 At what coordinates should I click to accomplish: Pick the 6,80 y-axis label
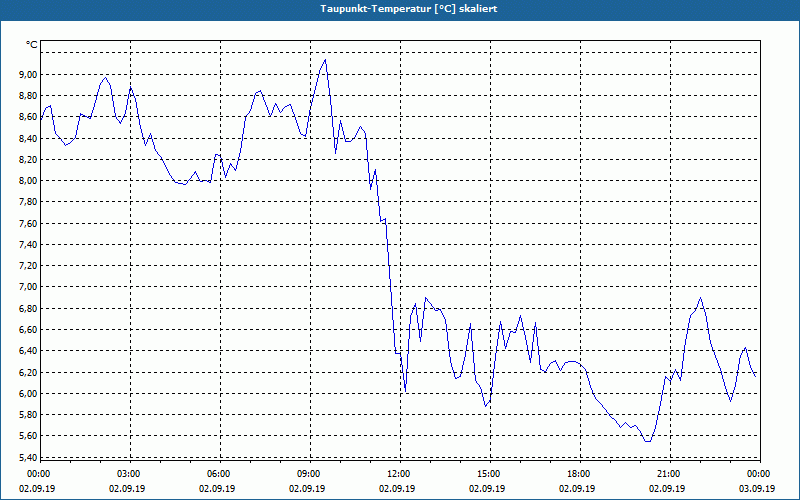coord(27,308)
